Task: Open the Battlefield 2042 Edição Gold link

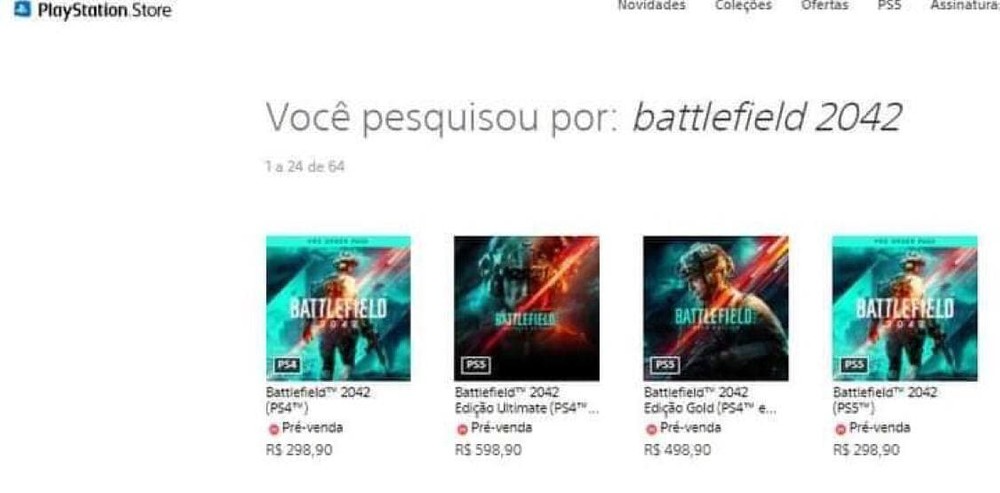Action: (710, 400)
